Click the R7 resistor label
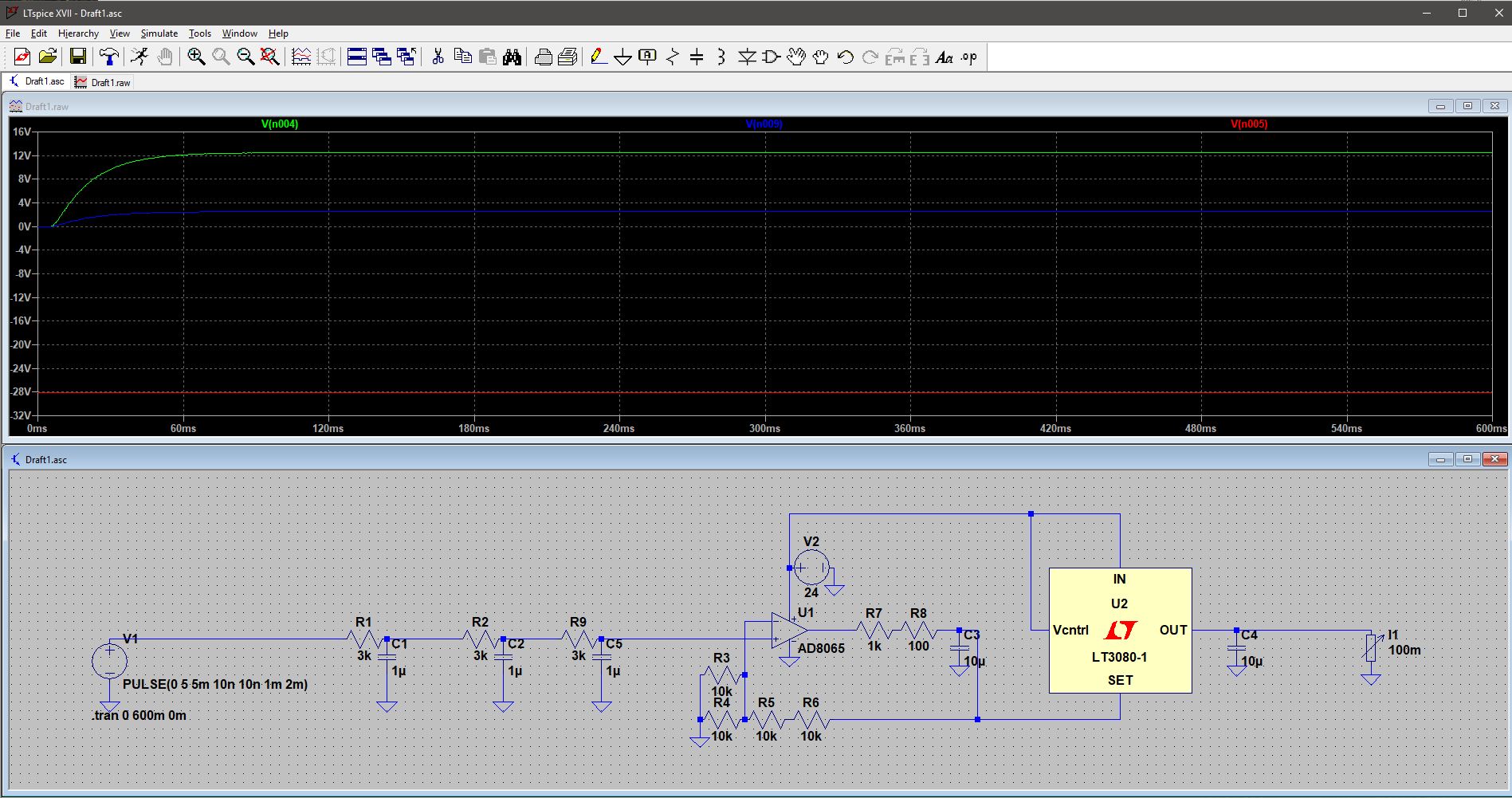 (x=874, y=613)
